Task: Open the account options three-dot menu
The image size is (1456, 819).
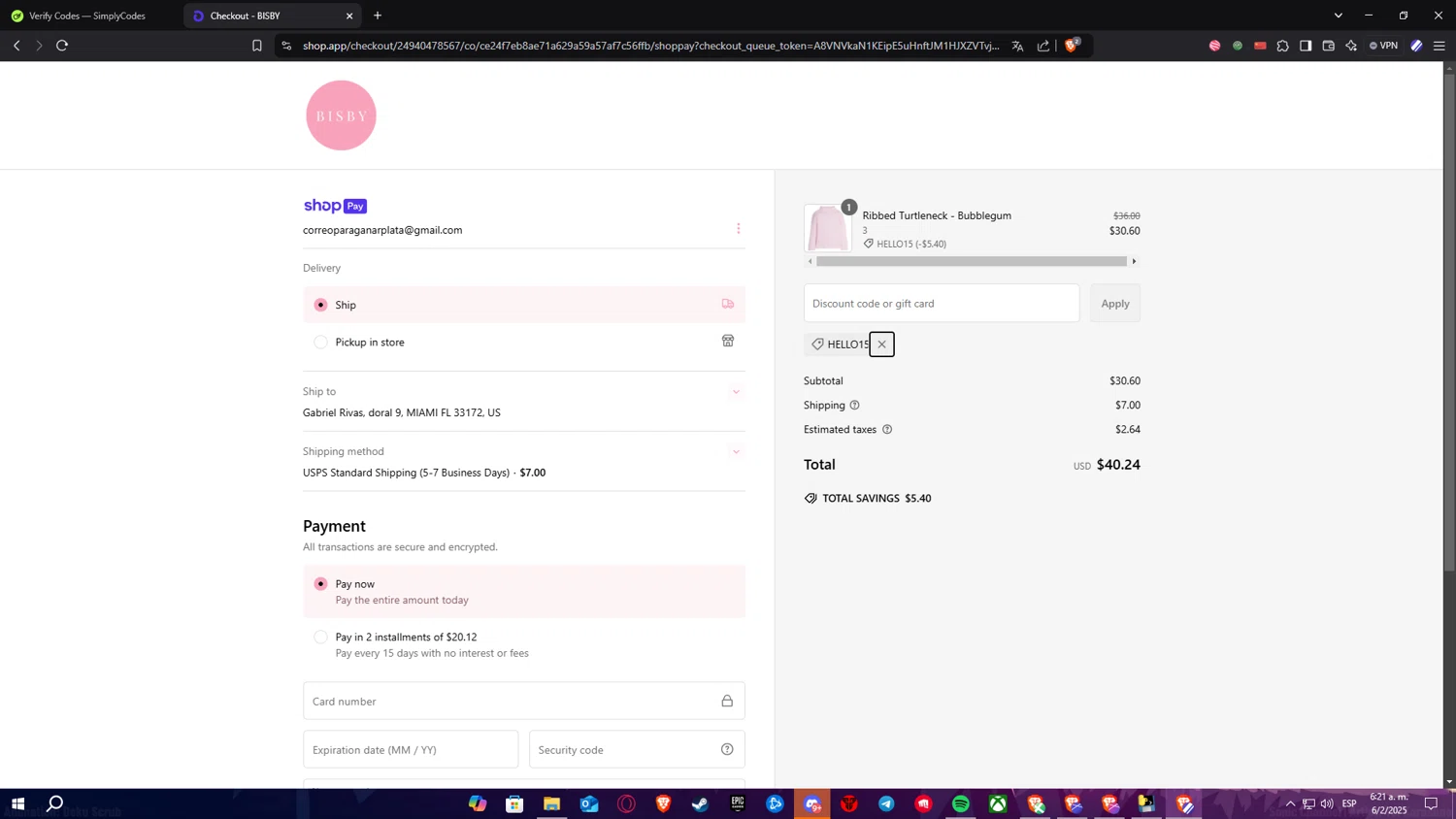Action: (738, 229)
